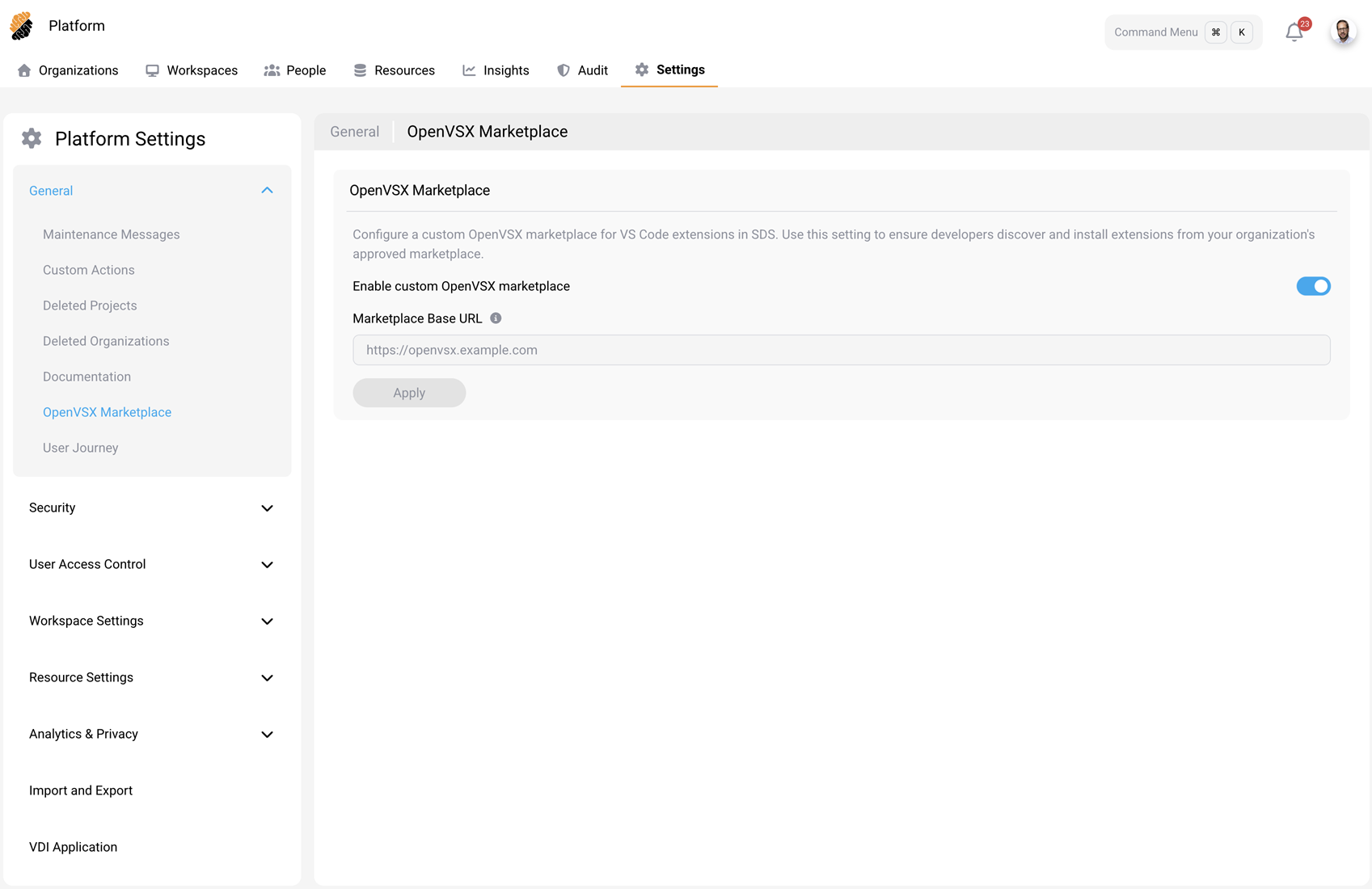Click the General section label
Screen dimensions: 1372x889
[x=51, y=191]
